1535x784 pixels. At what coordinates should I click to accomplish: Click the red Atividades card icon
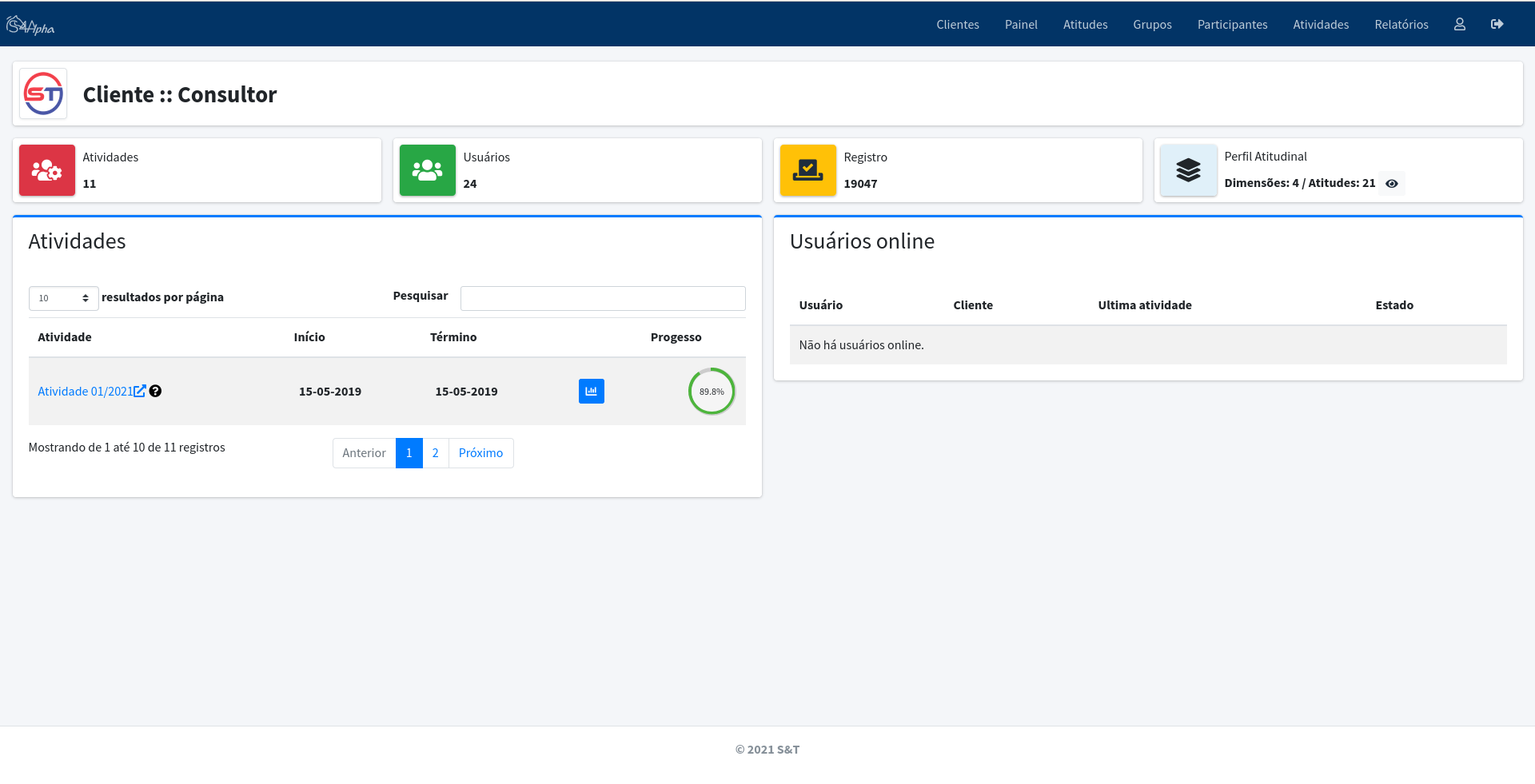pos(47,170)
